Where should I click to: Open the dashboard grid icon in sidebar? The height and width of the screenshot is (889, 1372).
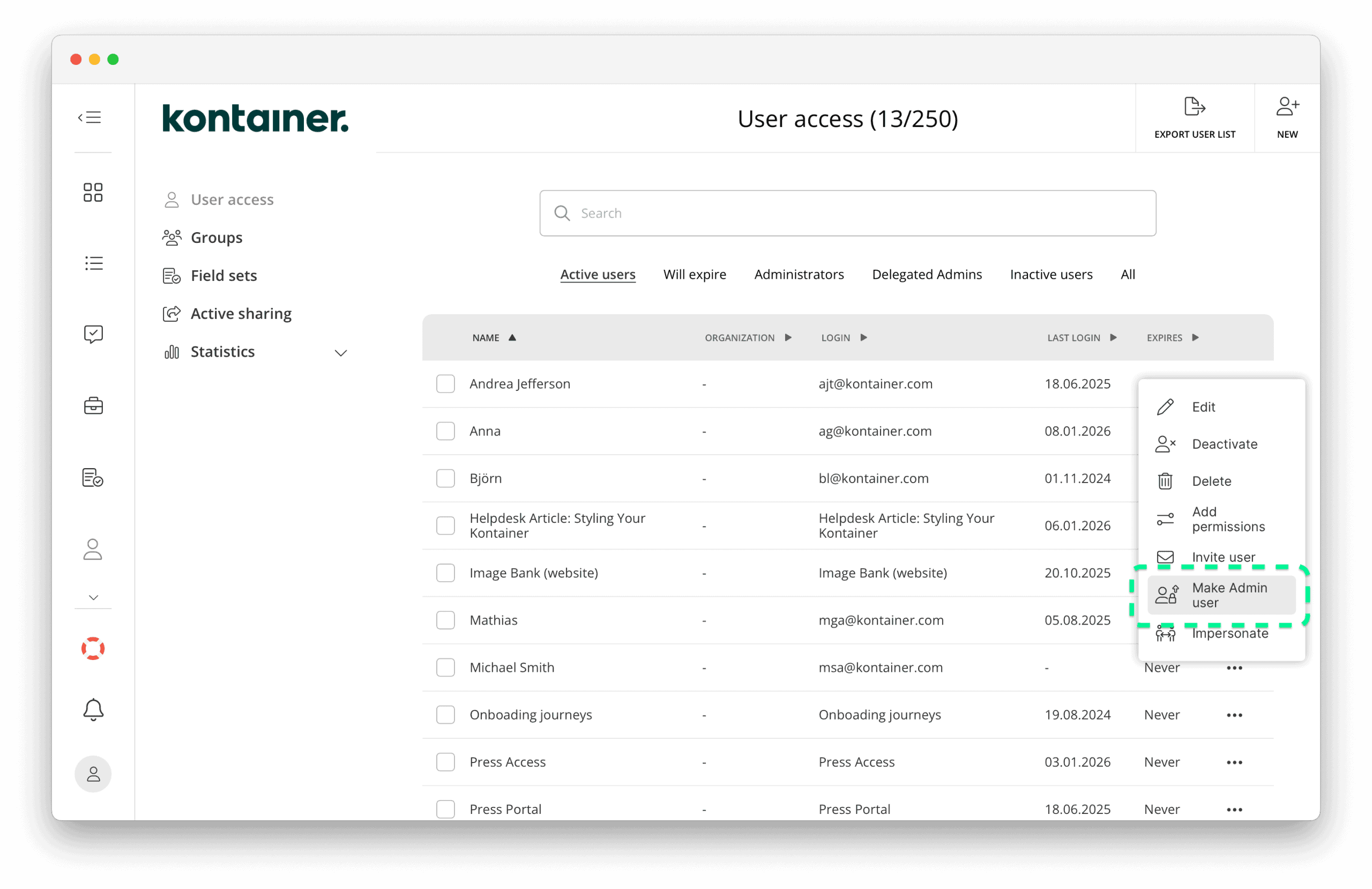coord(93,192)
